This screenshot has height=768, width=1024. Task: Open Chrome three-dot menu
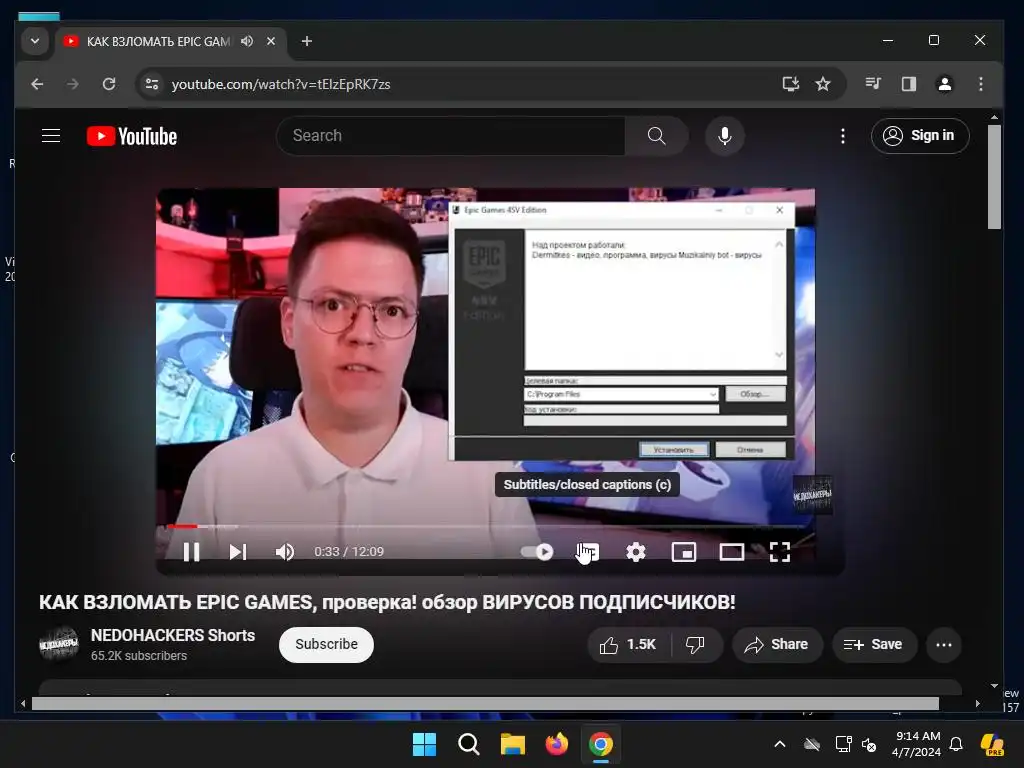point(981,84)
